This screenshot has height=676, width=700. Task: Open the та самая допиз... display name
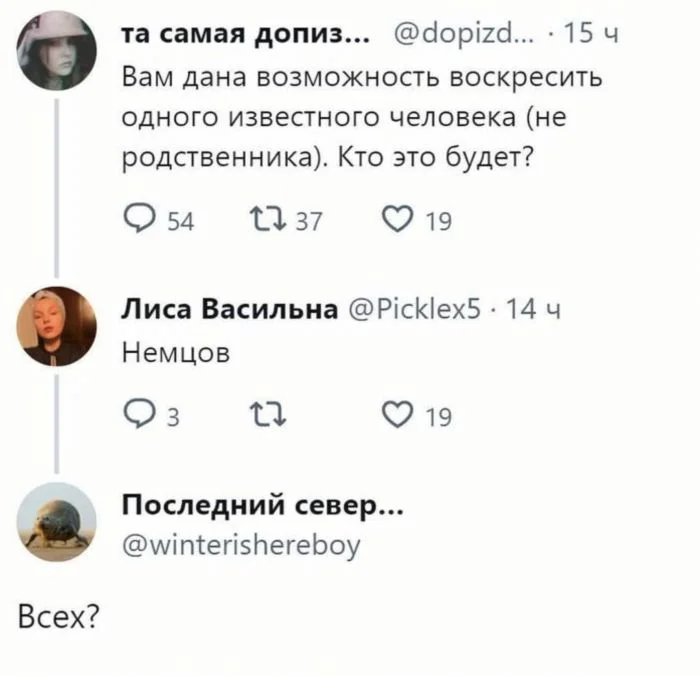(246, 37)
